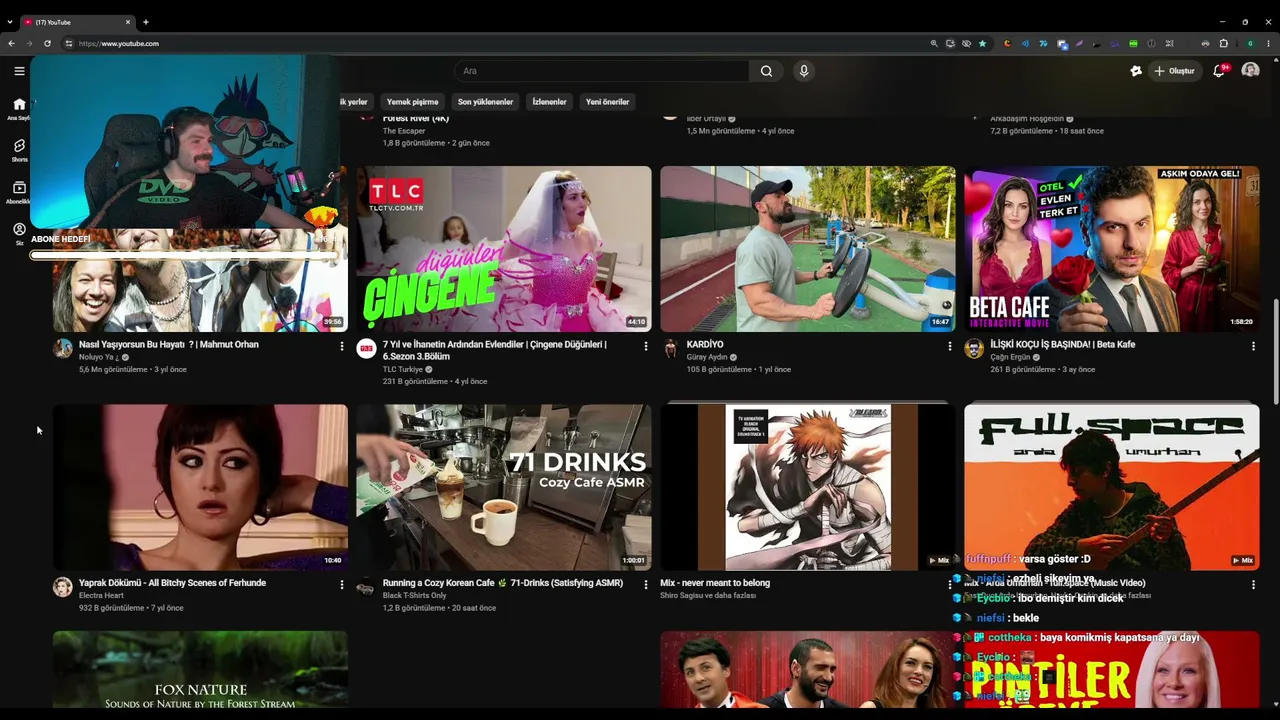
Task: Play the KARDİYO workout video thumbnail
Action: 808,248
